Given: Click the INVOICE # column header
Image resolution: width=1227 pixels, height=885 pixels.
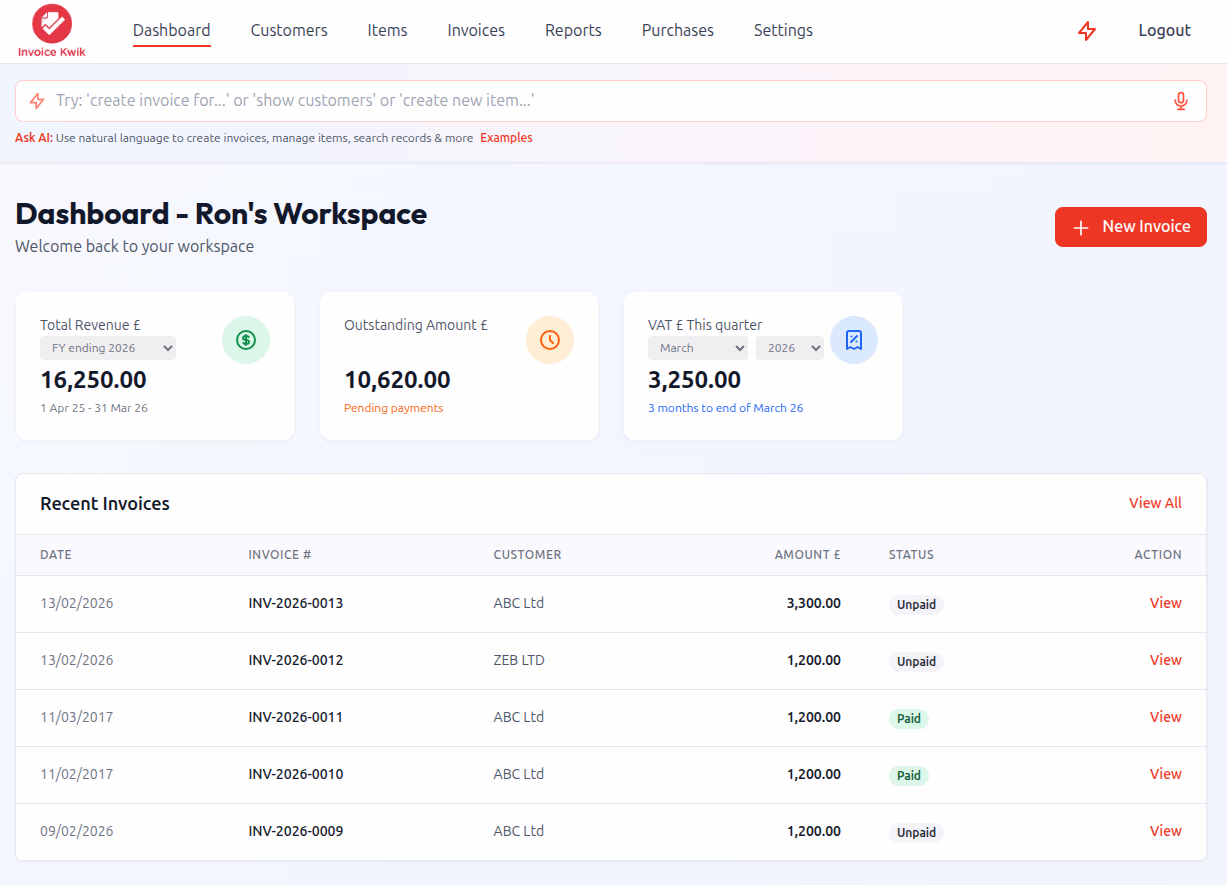Looking at the screenshot, I should [280, 555].
